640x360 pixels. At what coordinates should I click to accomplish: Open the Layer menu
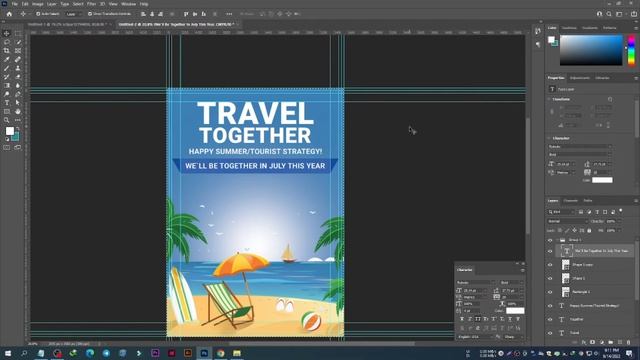pos(52,4)
